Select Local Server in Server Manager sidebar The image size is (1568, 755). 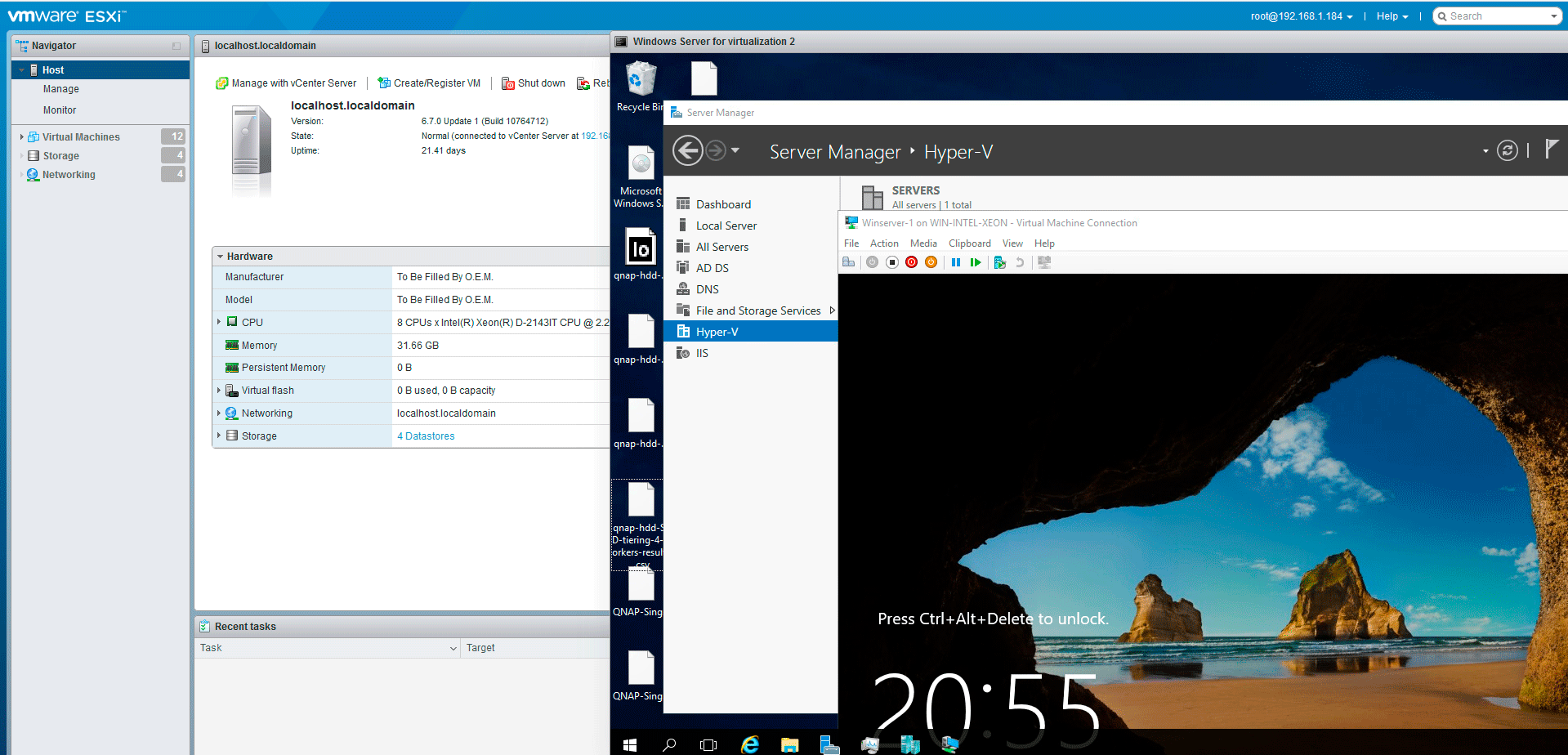point(726,226)
